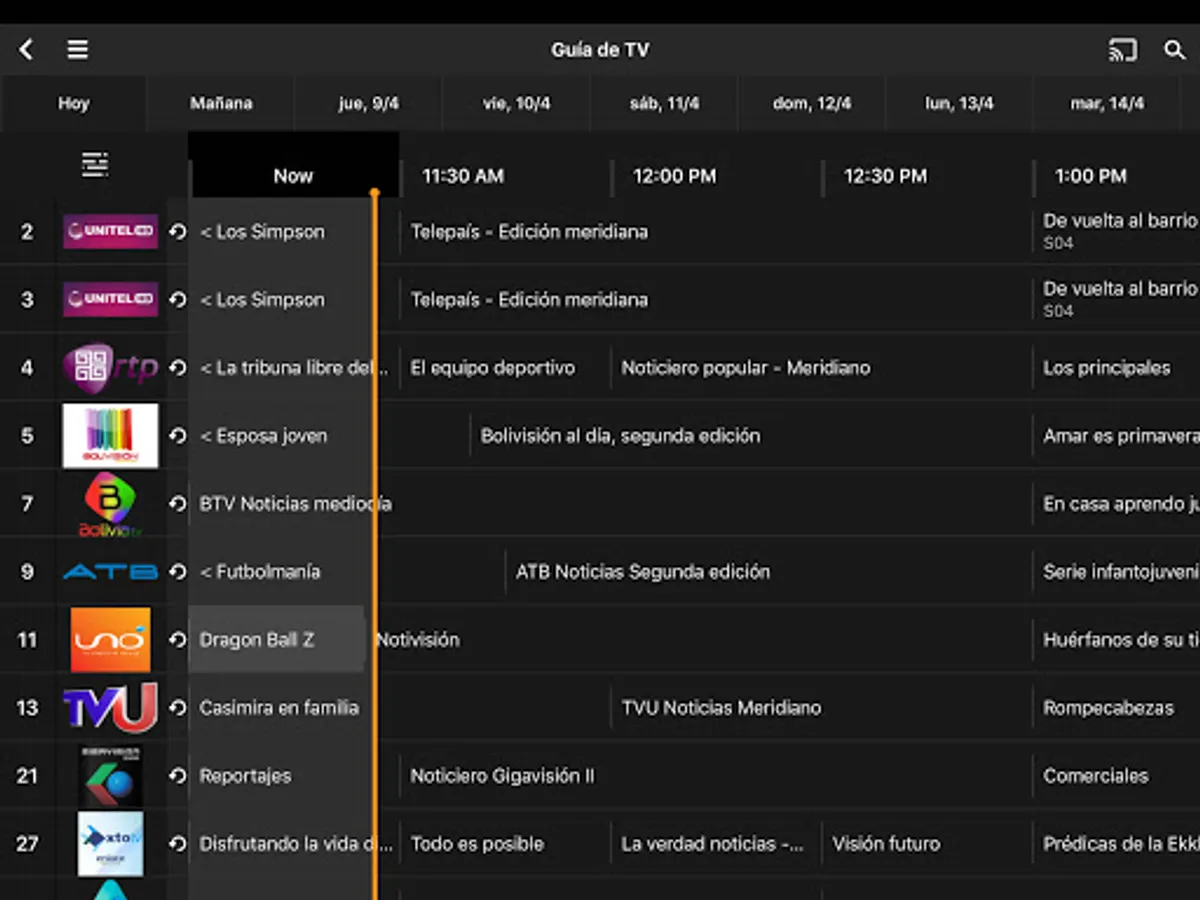Open the hamburger menu
This screenshot has height=900, width=1200.
pos(78,49)
